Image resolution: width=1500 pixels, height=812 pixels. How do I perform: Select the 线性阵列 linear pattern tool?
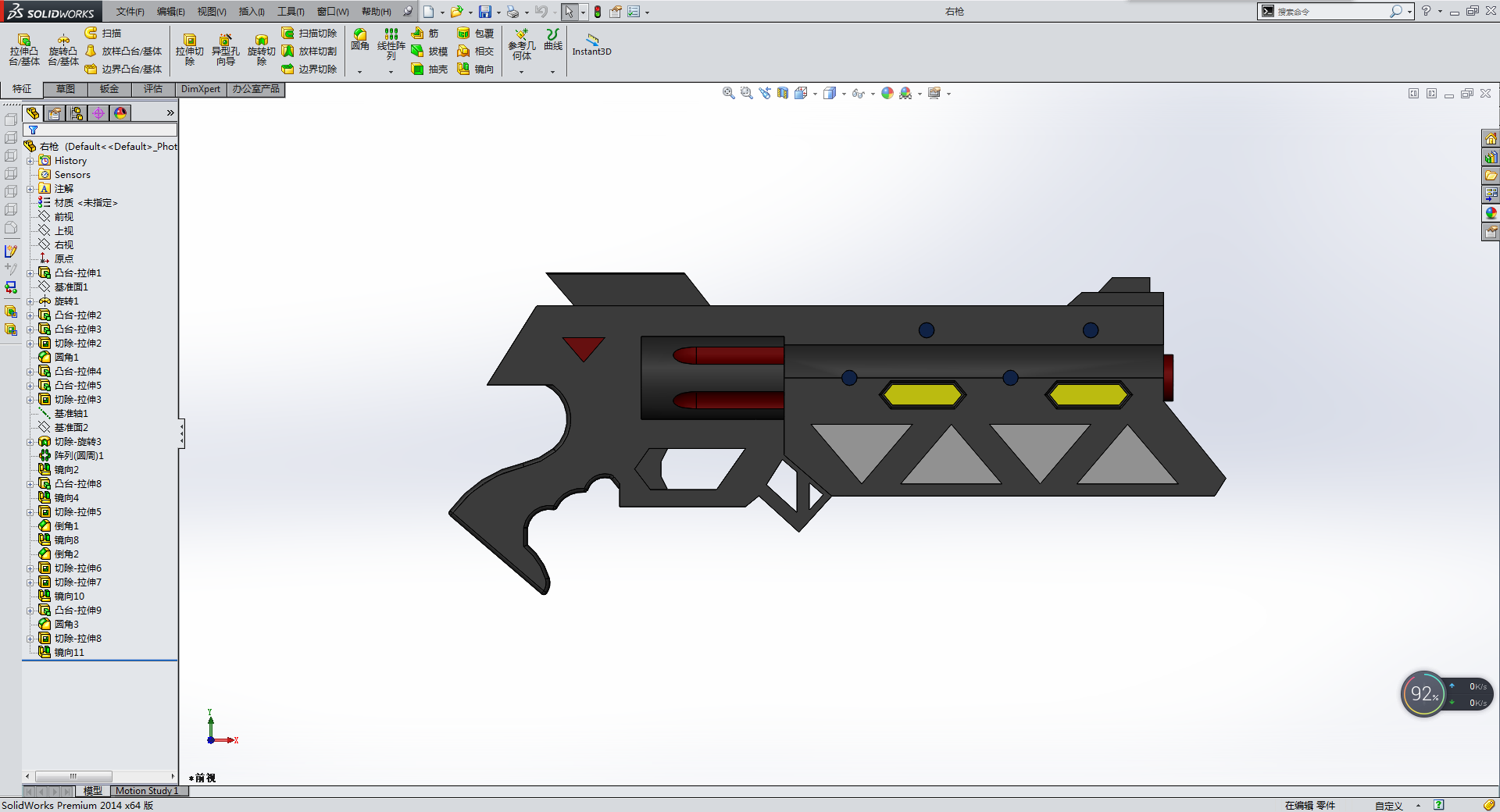point(391,44)
